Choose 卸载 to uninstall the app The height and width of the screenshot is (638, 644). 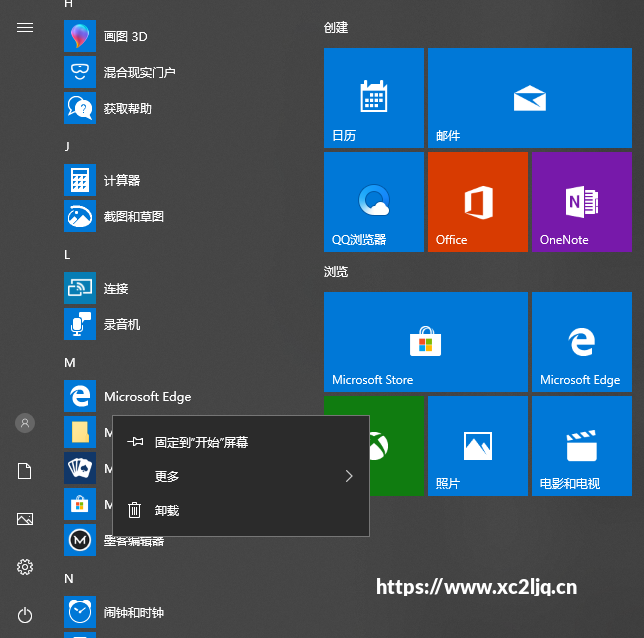(x=241, y=510)
